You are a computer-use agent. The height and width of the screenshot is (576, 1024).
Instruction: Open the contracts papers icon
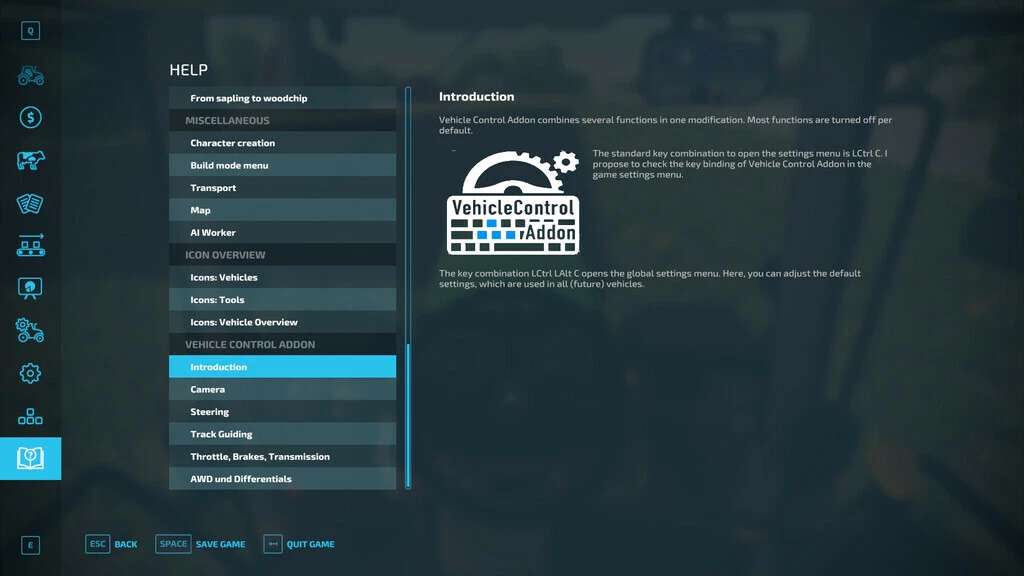tap(30, 203)
